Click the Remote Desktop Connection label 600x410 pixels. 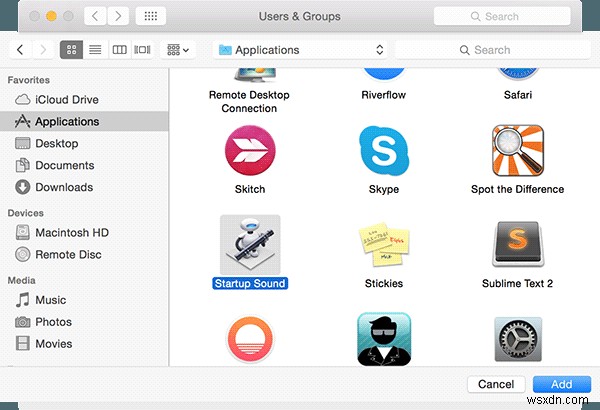[249, 101]
